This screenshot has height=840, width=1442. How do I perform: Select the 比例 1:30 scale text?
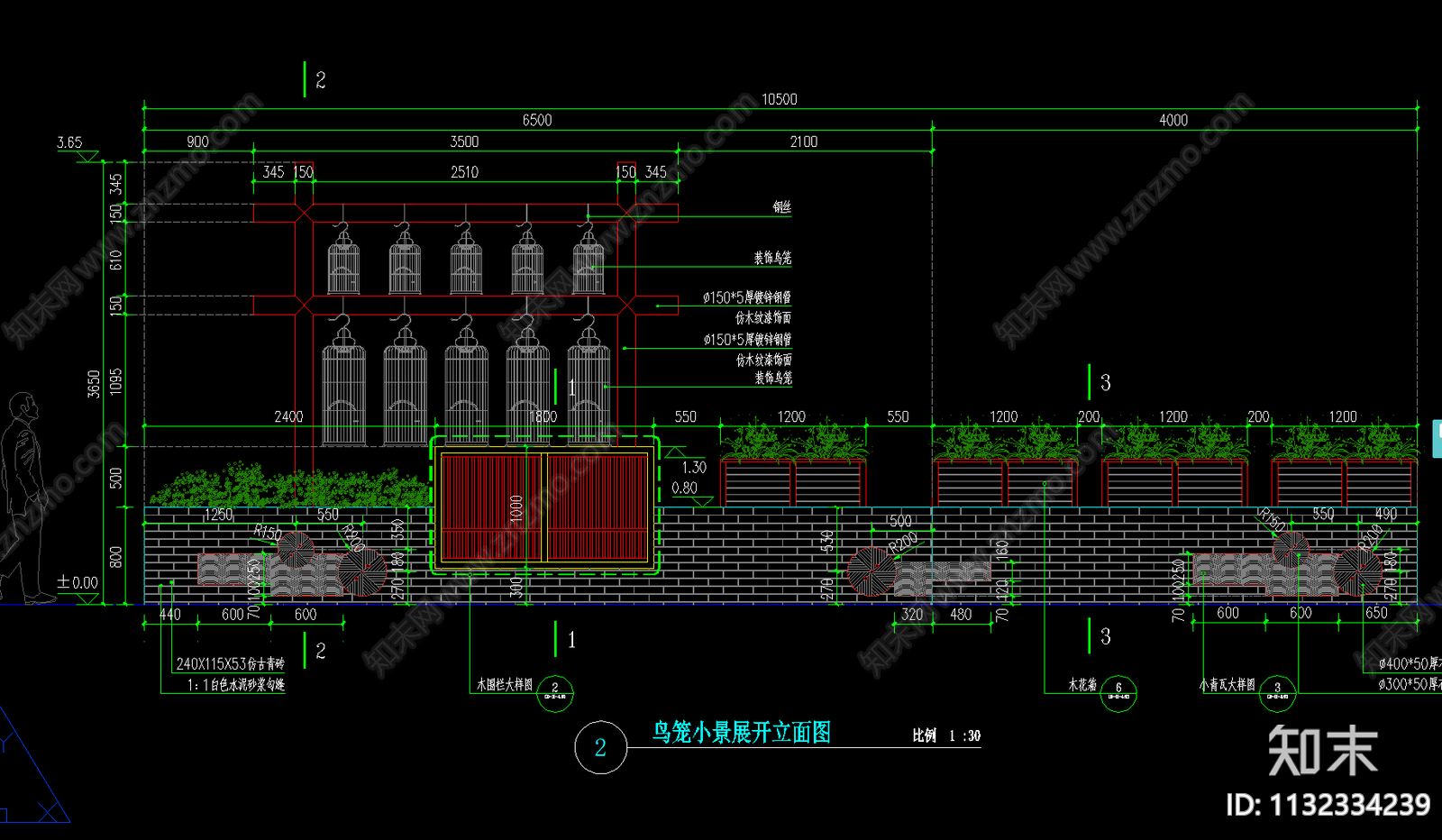(945, 735)
